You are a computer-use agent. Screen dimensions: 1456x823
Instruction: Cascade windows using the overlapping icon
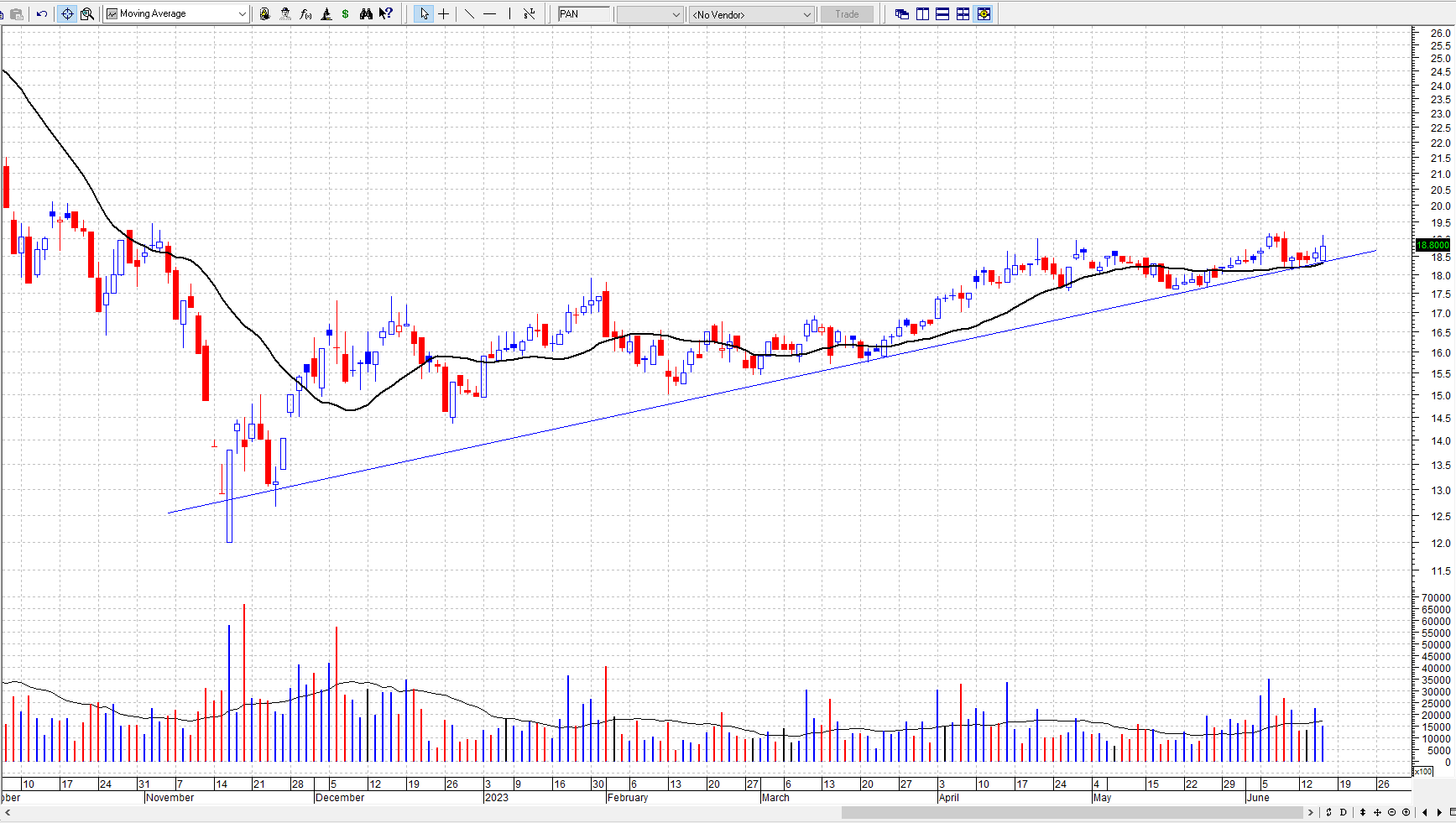pos(902,13)
